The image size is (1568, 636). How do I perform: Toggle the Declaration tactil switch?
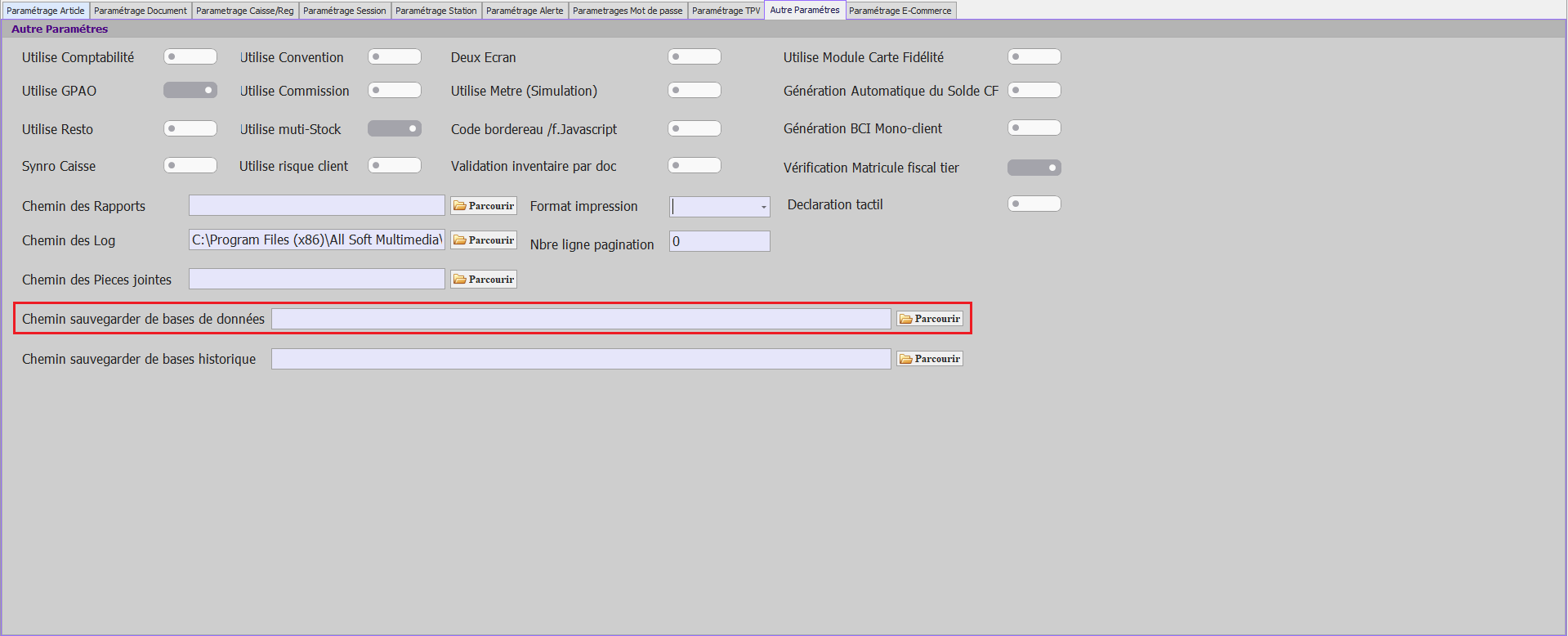click(x=1034, y=204)
